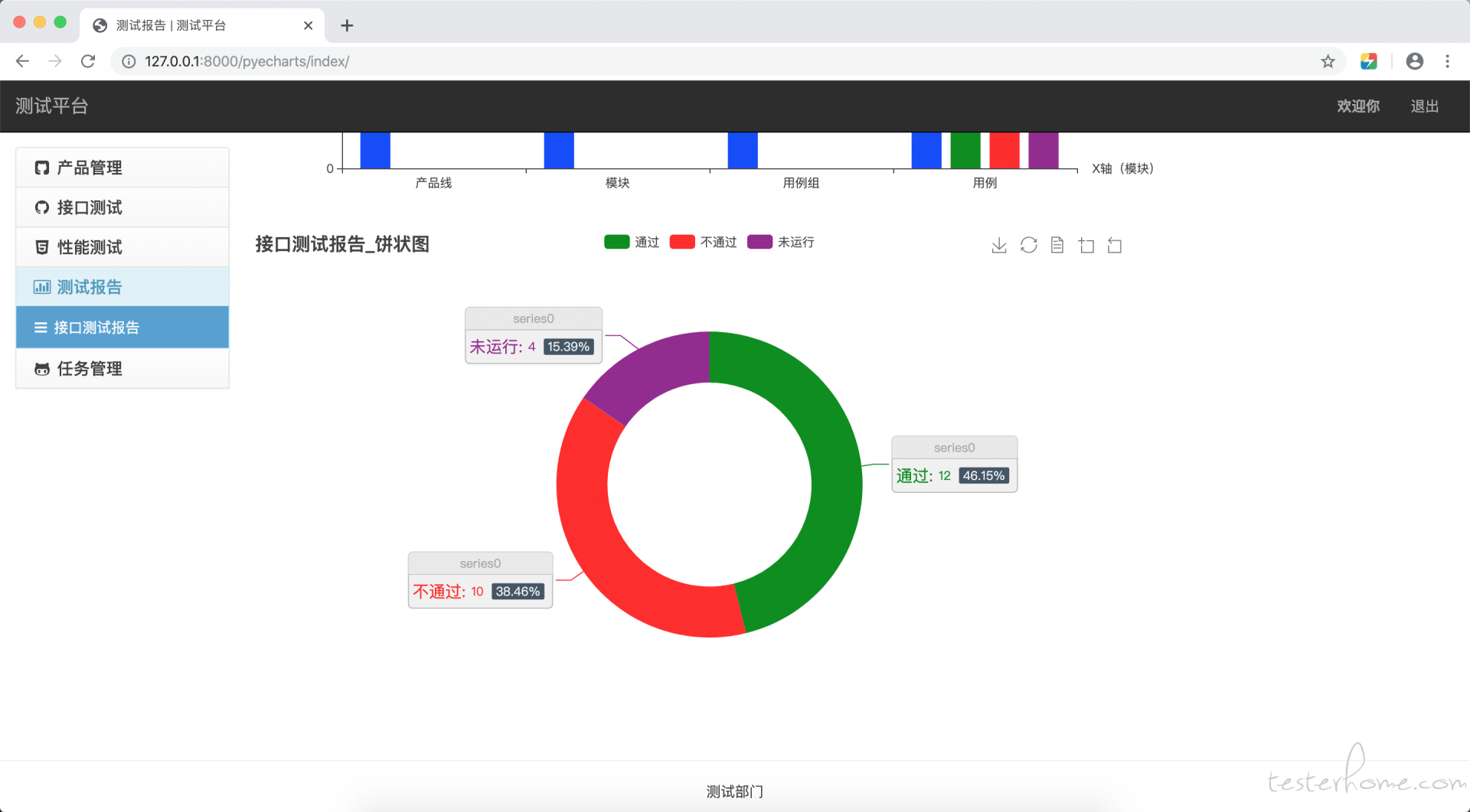The width and height of the screenshot is (1470, 812).
Task: Open the data view document icon
Action: (1057, 245)
